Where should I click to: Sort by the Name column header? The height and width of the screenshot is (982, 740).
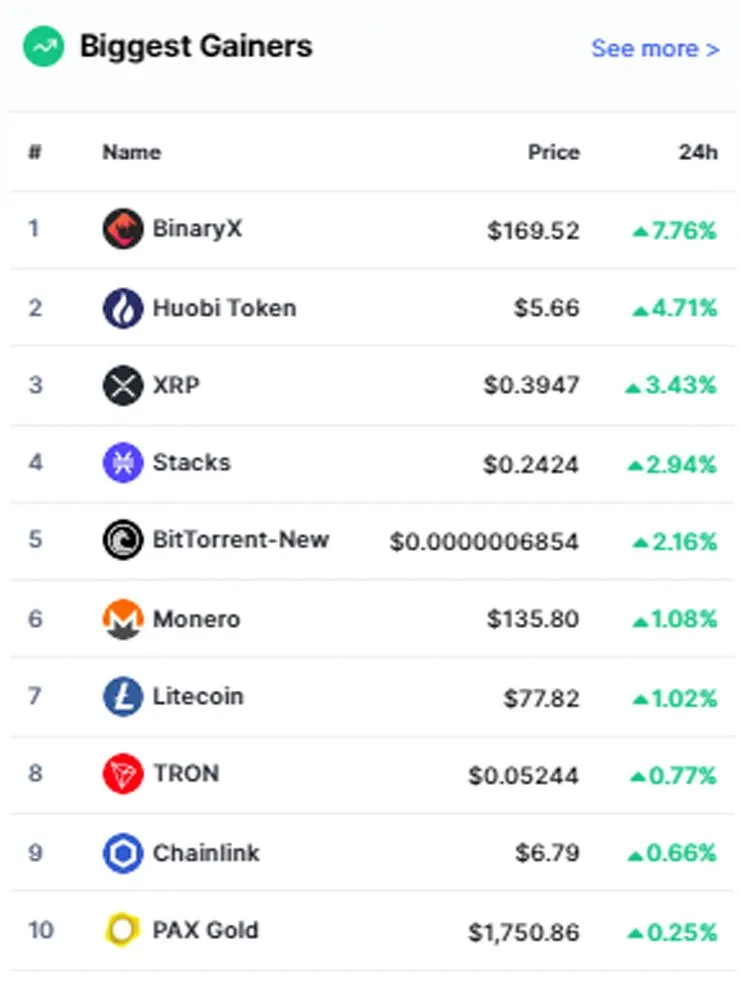131,152
